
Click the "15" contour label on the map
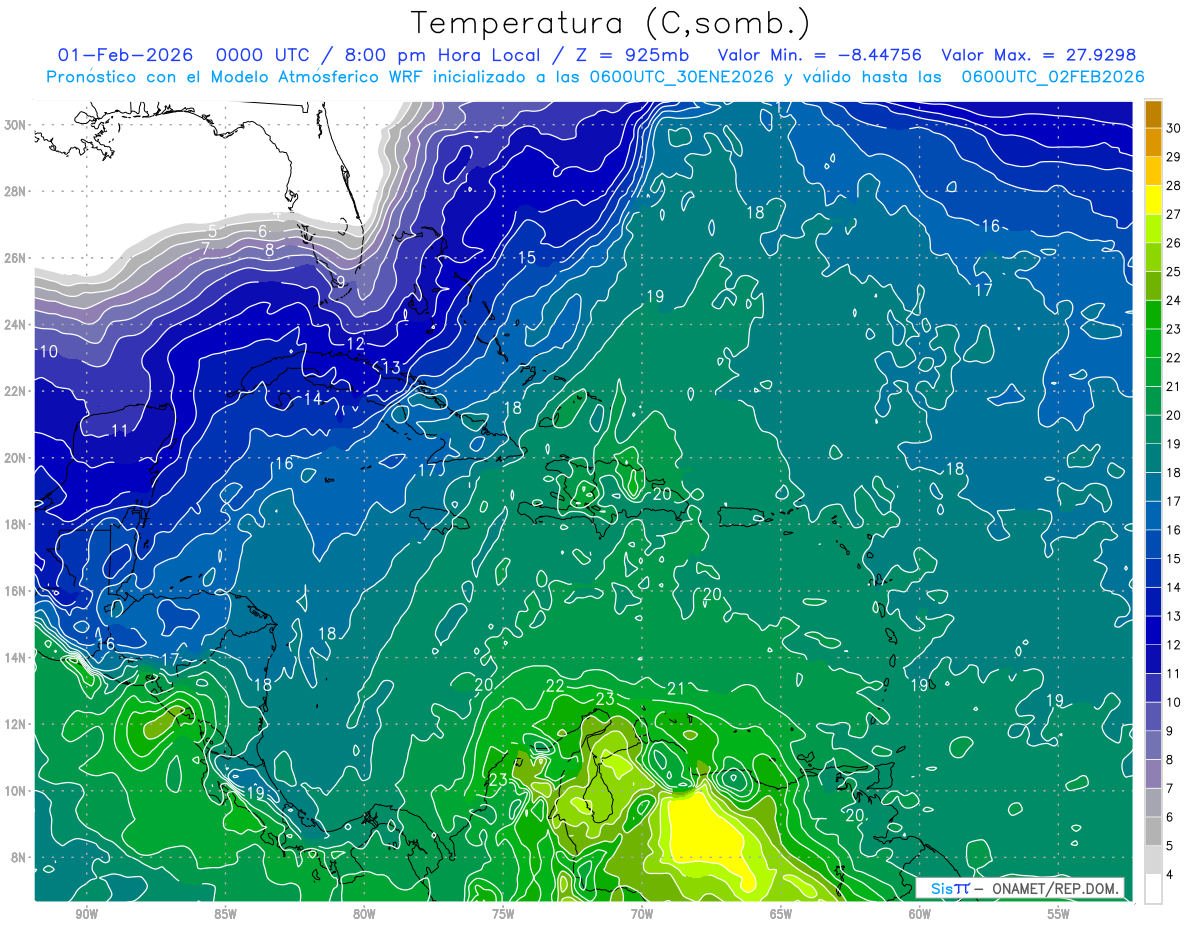coord(526,258)
